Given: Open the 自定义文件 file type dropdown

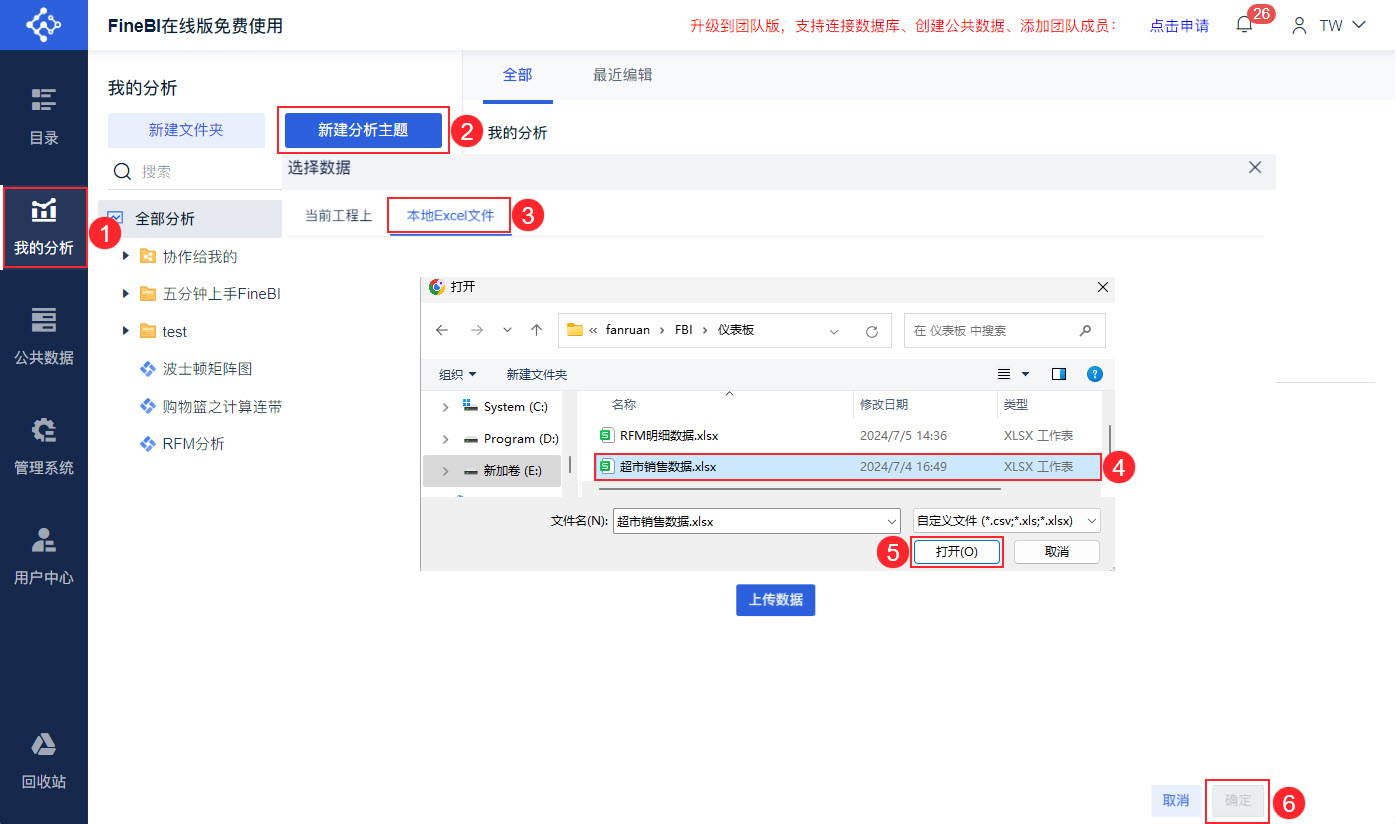Looking at the screenshot, I should click(x=1091, y=521).
